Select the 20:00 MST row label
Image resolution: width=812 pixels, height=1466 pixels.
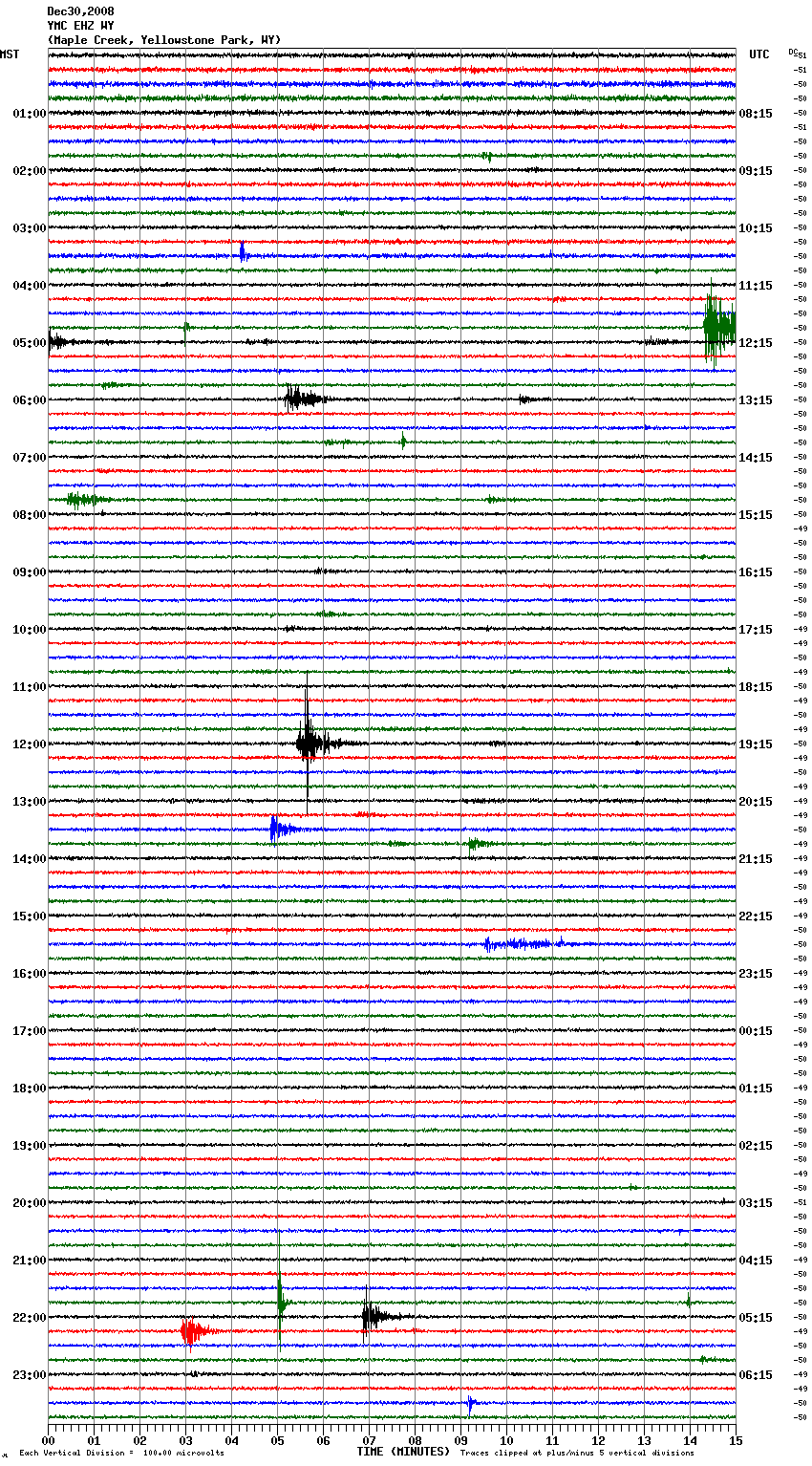(29, 1203)
